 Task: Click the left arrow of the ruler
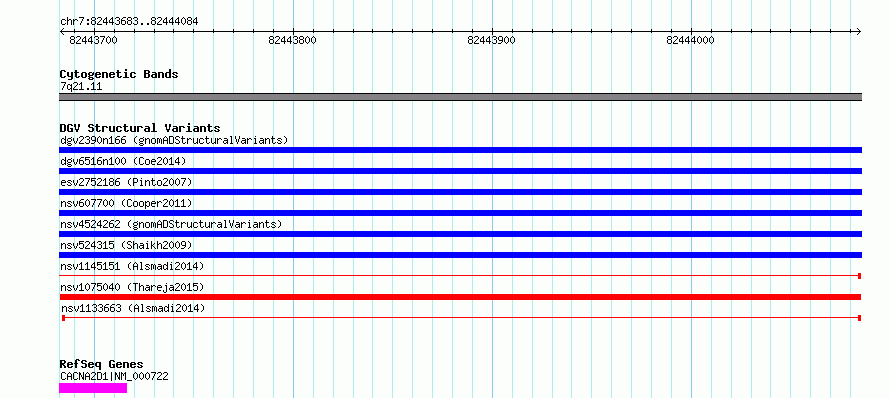pos(62,32)
